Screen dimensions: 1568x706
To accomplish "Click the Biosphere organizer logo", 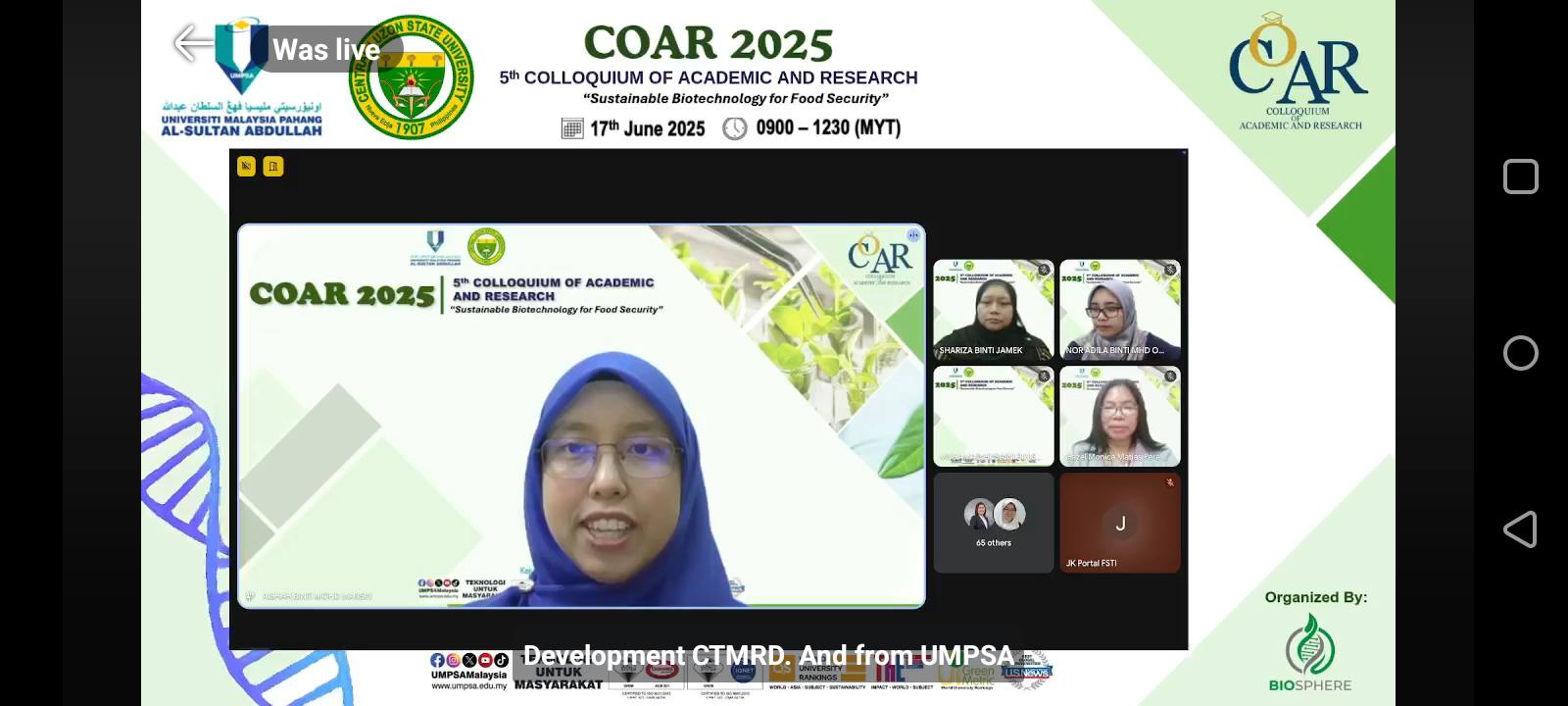I will pyautogui.click(x=1310, y=652).
